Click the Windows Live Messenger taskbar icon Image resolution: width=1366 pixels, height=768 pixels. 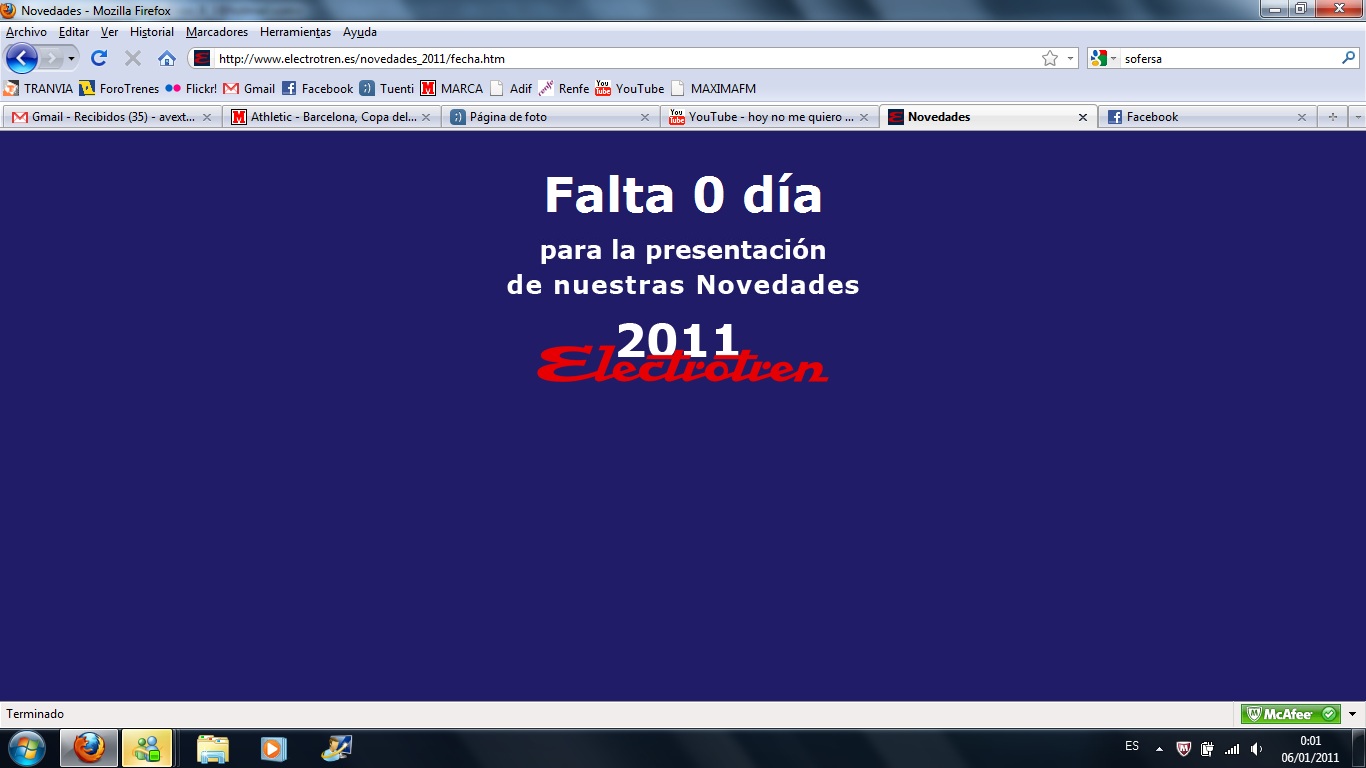(x=147, y=747)
